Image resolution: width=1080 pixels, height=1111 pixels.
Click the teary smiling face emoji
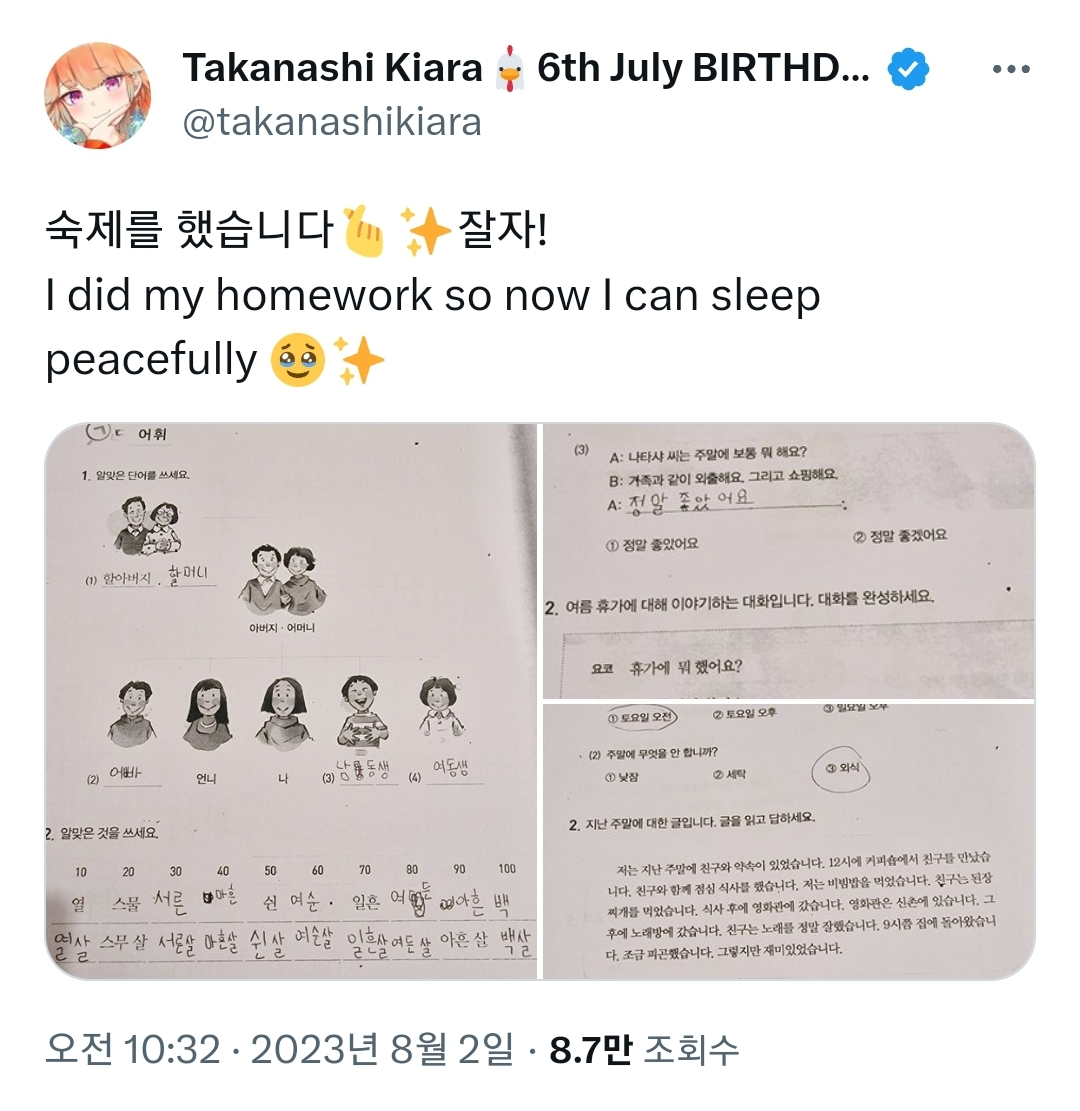click(x=298, y=359)
